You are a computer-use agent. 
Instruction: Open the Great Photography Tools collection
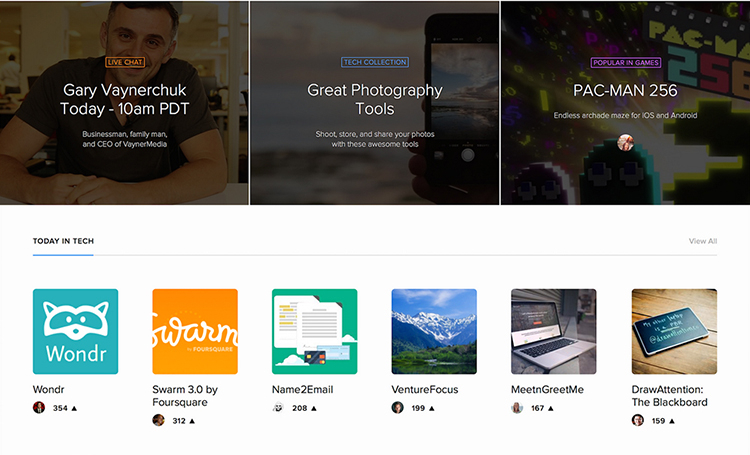tap(374, 100)
